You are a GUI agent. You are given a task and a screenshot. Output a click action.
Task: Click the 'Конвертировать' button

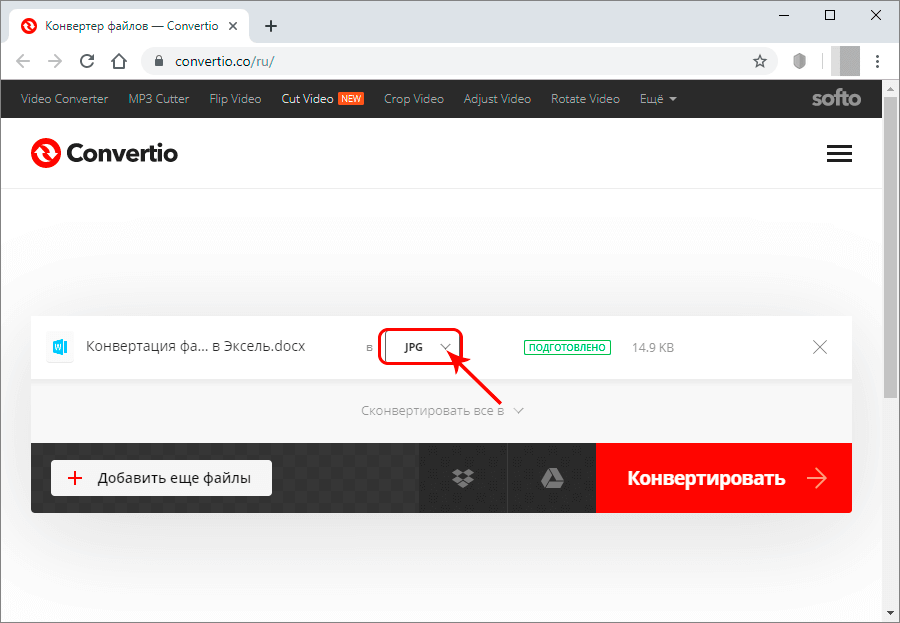coord(724,478)
